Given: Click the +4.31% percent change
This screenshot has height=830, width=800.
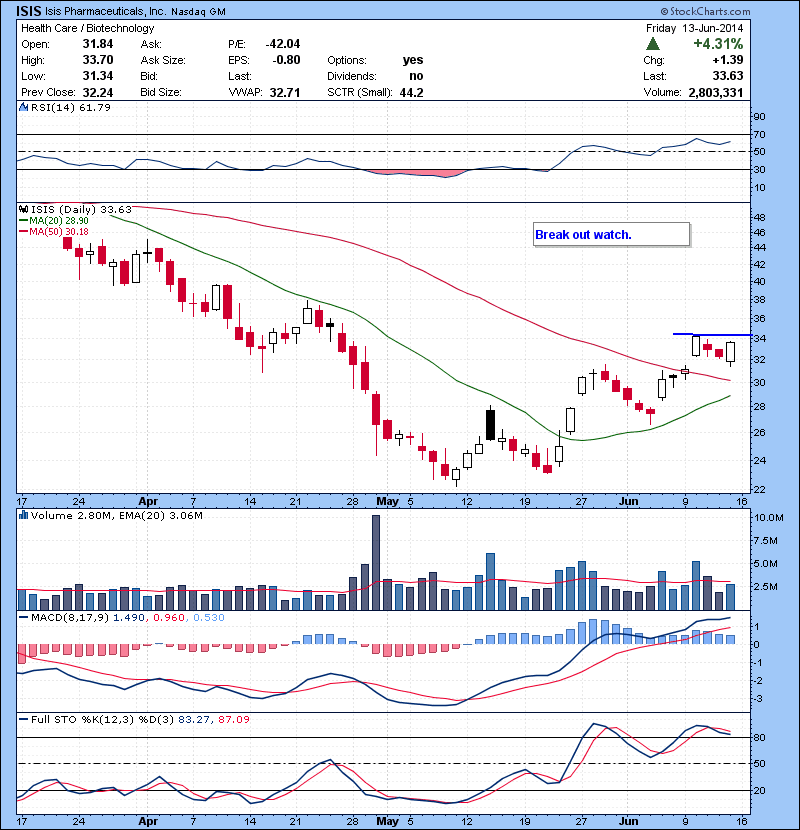Looking at the screenshot, I should click(x=718, y=43).
